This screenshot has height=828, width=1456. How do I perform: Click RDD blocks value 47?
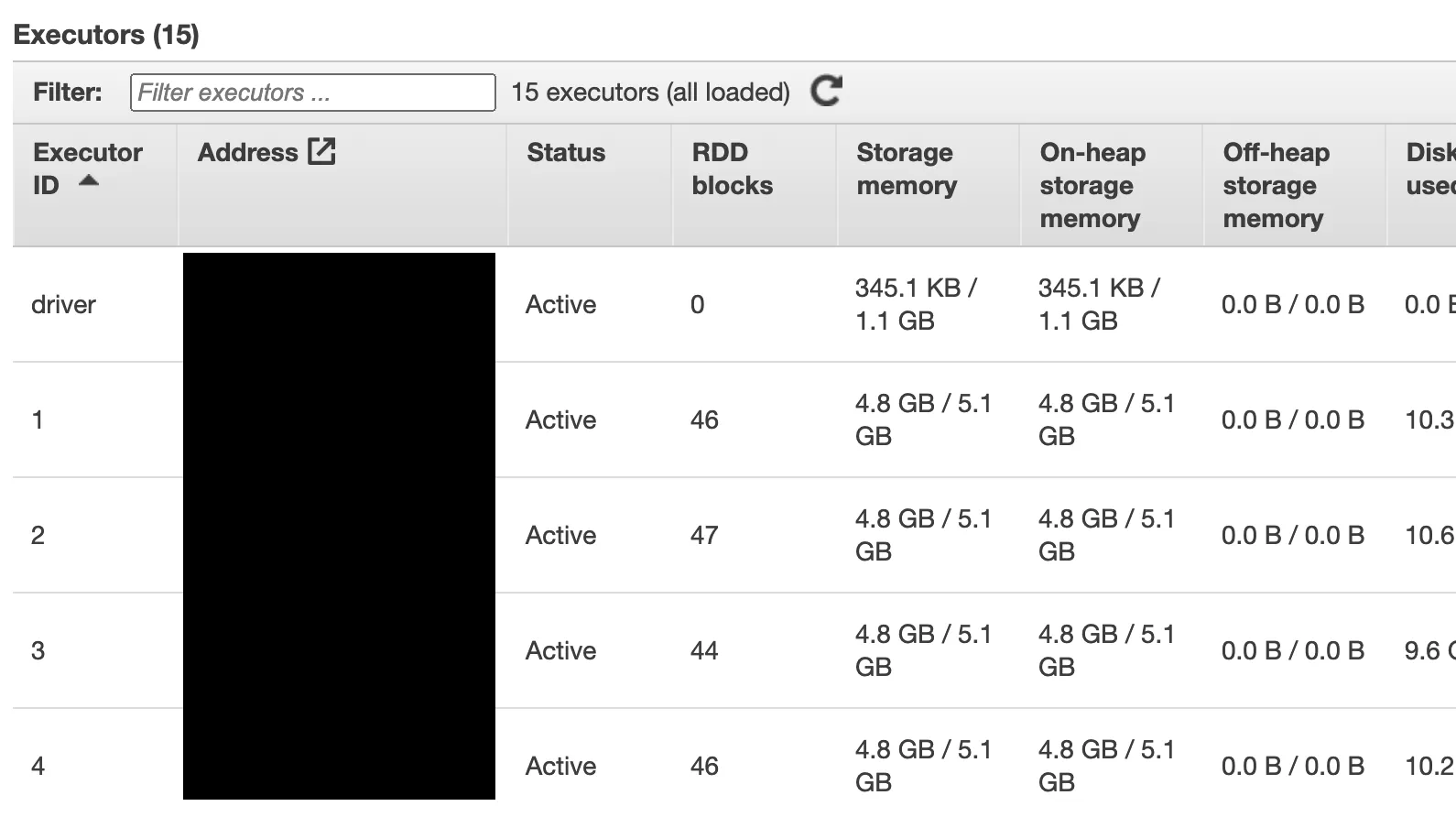coord(704,535)
